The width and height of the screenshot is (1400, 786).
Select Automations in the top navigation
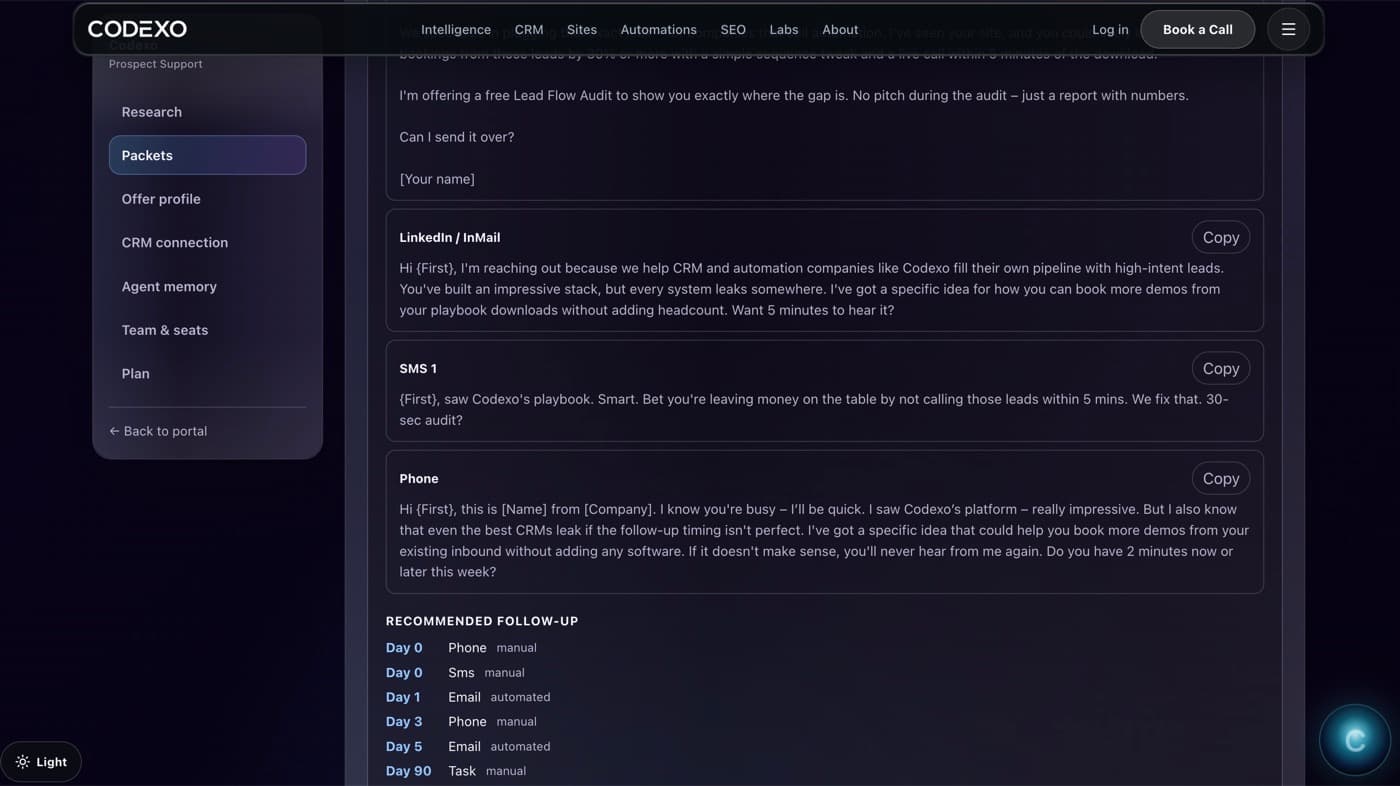coord(658,29)
